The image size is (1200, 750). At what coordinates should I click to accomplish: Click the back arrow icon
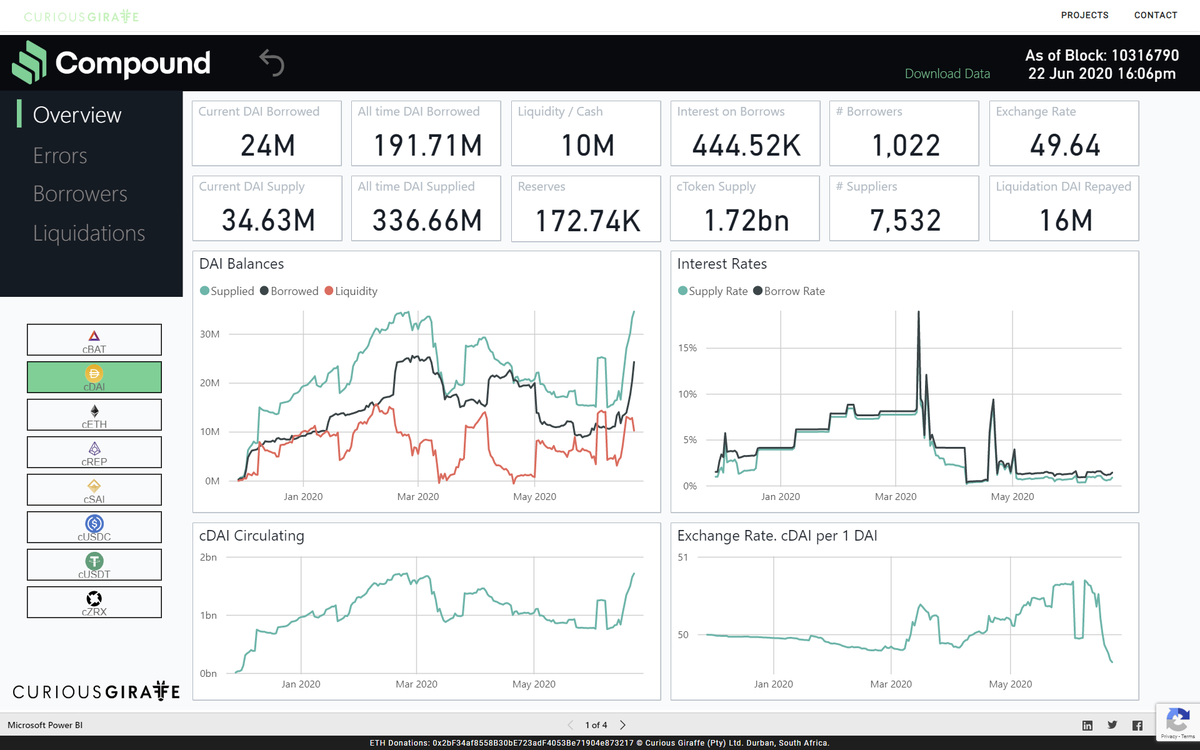(272, 62)
